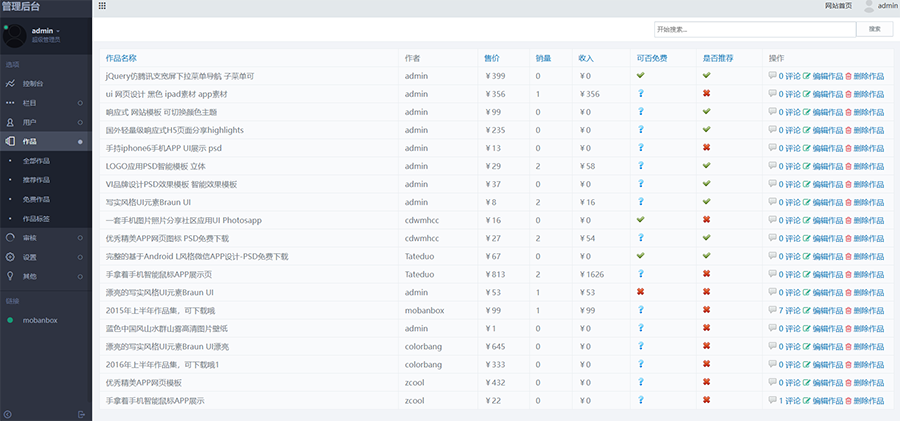Image resolution: width=900 pixels, height=421 pixels.
Task: Click the 控制台 dashboard icon in sidebar
Action: pos(10,84)
